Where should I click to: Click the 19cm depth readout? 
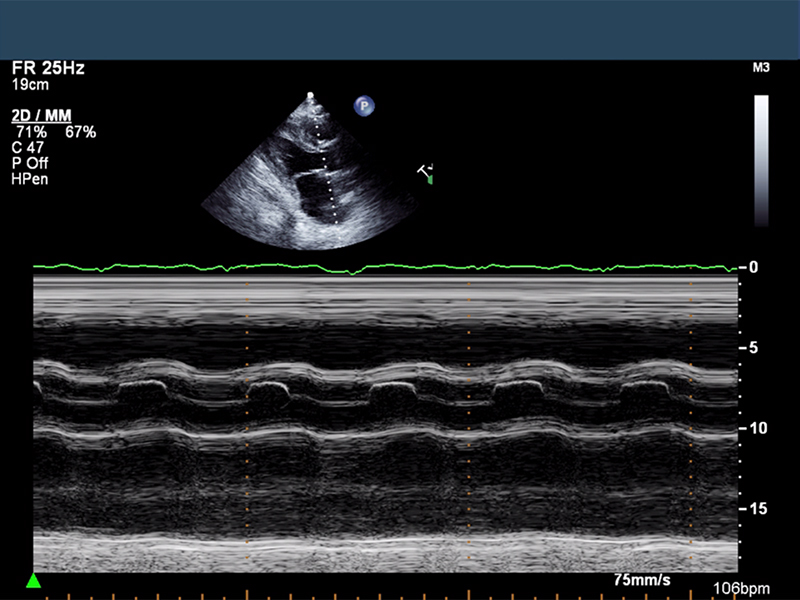[28, 85]
